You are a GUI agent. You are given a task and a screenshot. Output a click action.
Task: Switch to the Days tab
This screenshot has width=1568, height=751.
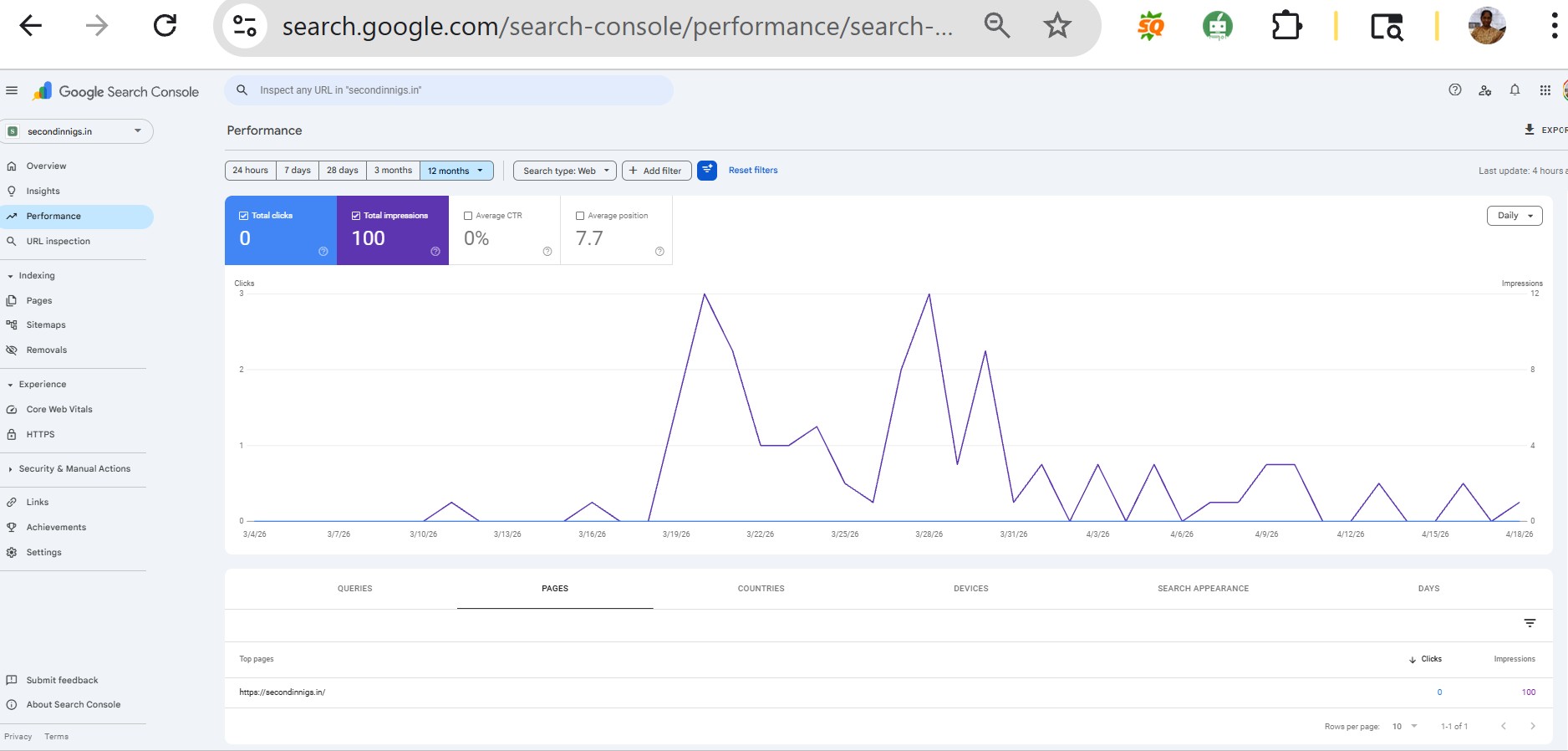[x=1429, y=589]
